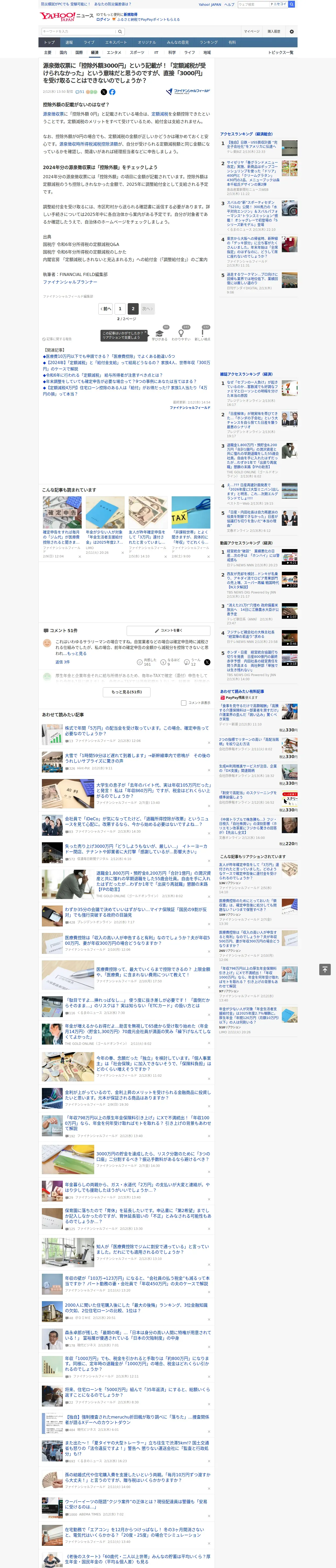The height and width of the screenshot is (1568, 336).
Task: Open 購入履歴 link
Action: pyautogui.click(x=274, y=32)
